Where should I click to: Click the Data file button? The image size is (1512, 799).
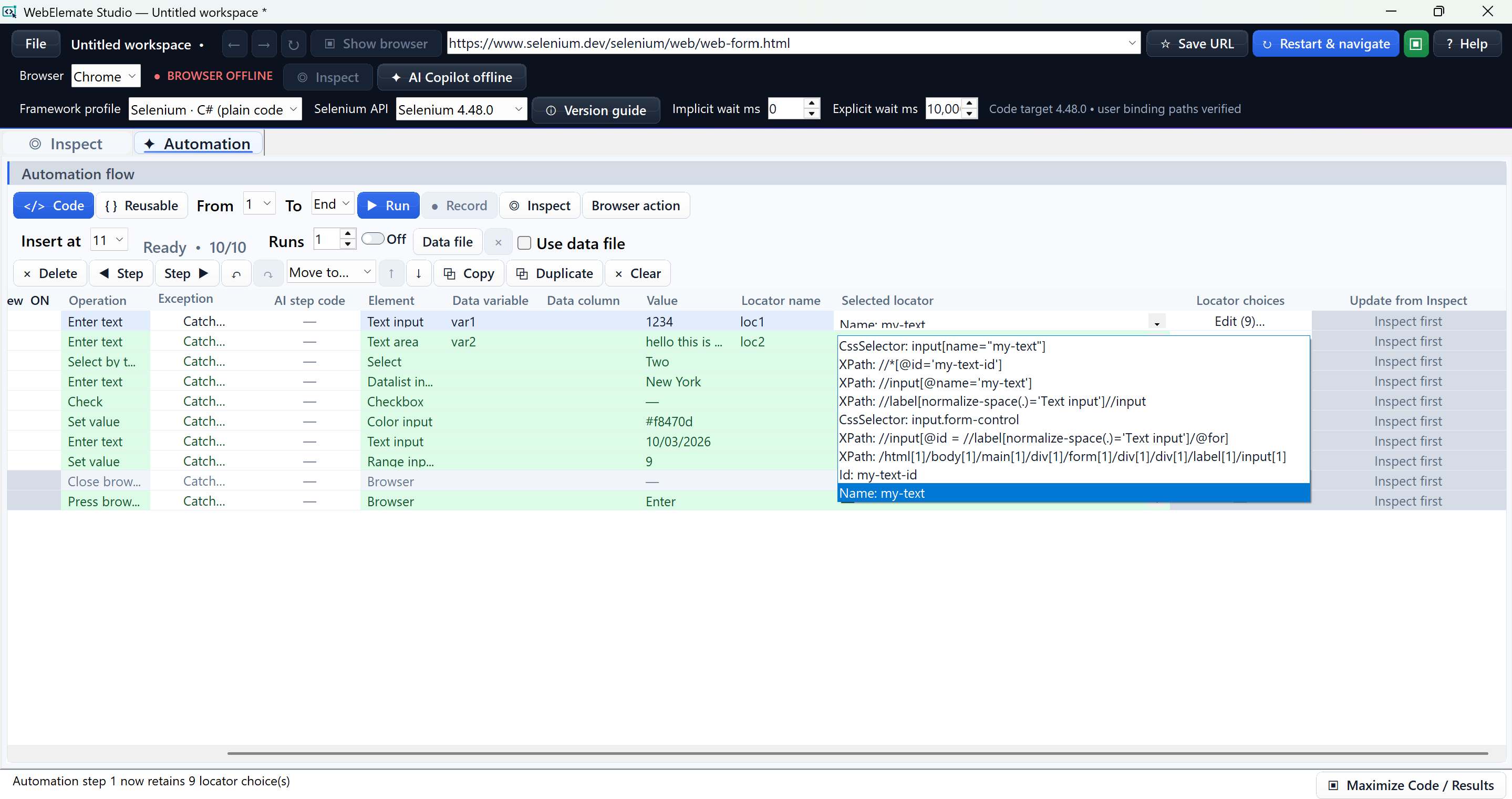(448, 242)
